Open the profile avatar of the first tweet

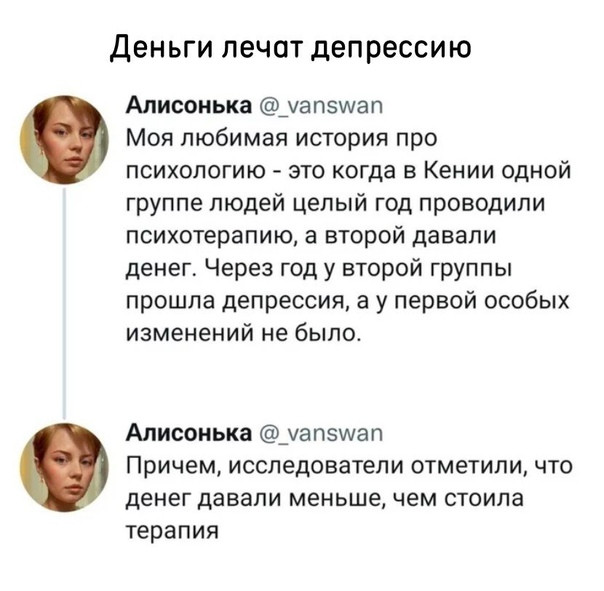point(64,139)
